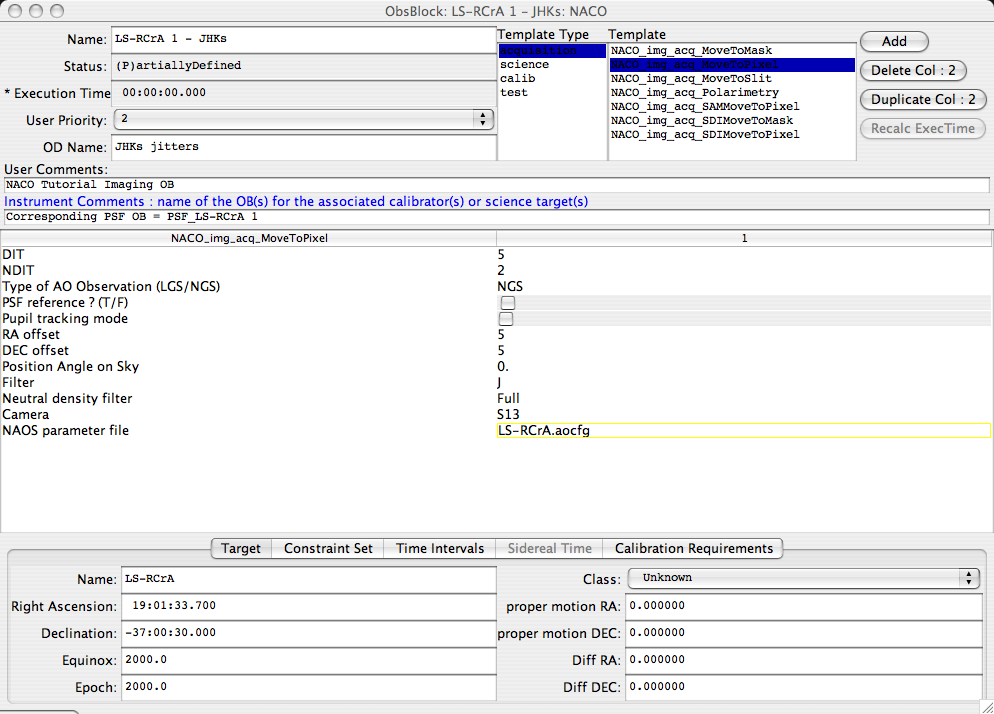
Task: Open the Time Intervals tab
Action: [440, 548]
